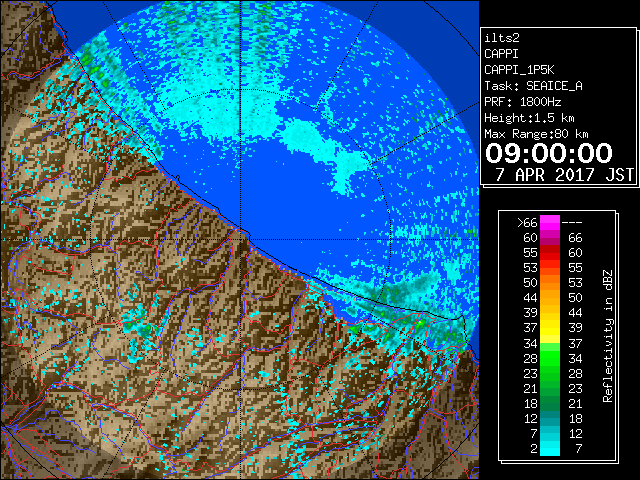Image resolution: width=640 pixels, height=480 pixels.
Task: Click the 37–39 dBZ yellow color band
Action: point(550,328)
